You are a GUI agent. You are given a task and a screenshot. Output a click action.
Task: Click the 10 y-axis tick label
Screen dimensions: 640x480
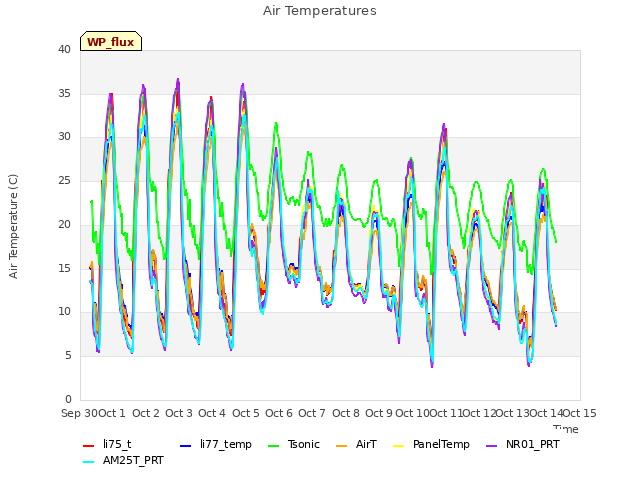tap(64, 311)
